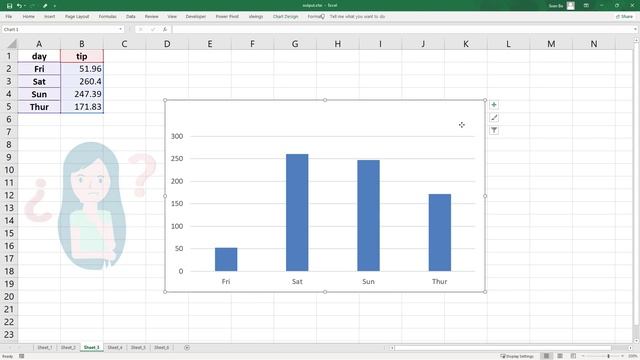This screenshot has width=640, height=360.
Task: Select column N header
Action: (593, 44)
